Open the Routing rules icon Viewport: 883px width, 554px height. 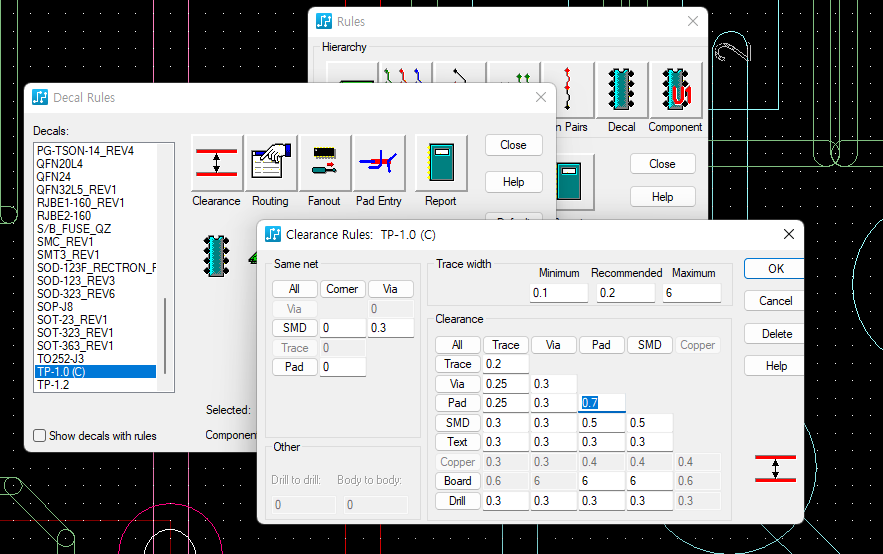[x=271, y=162]
